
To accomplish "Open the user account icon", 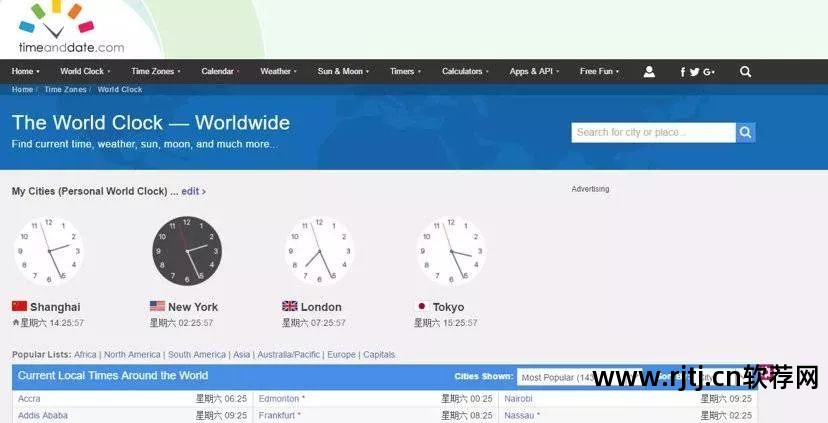I will 649,72.
